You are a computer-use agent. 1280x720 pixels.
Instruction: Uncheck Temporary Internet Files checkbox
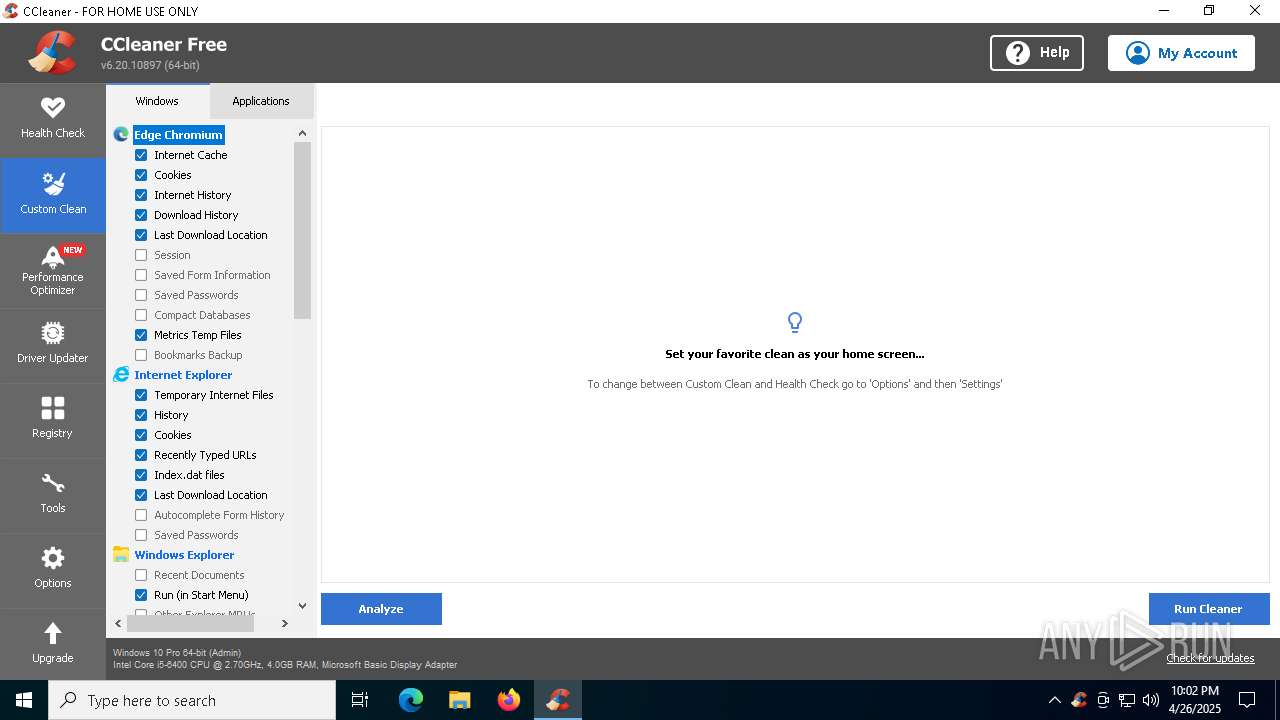point(141,395)
